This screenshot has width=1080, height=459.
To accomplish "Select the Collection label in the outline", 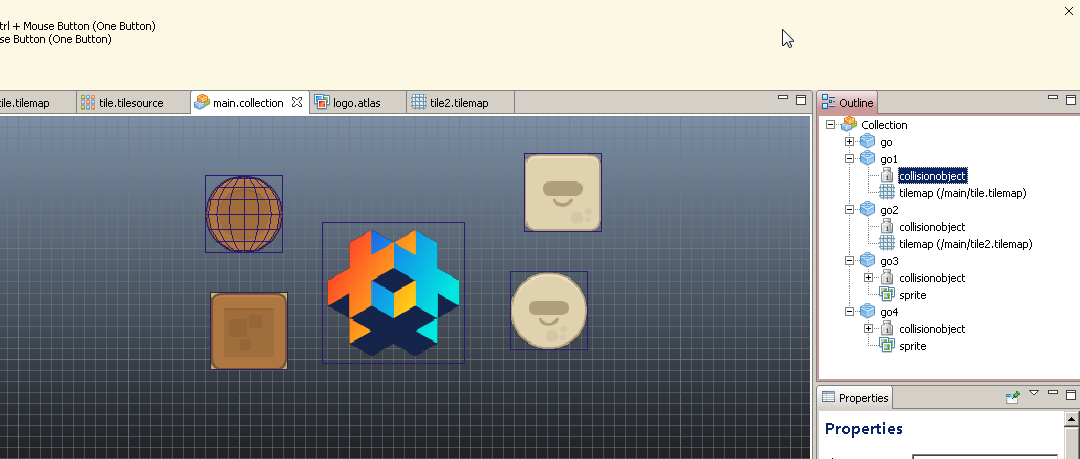I will (884, 125).
